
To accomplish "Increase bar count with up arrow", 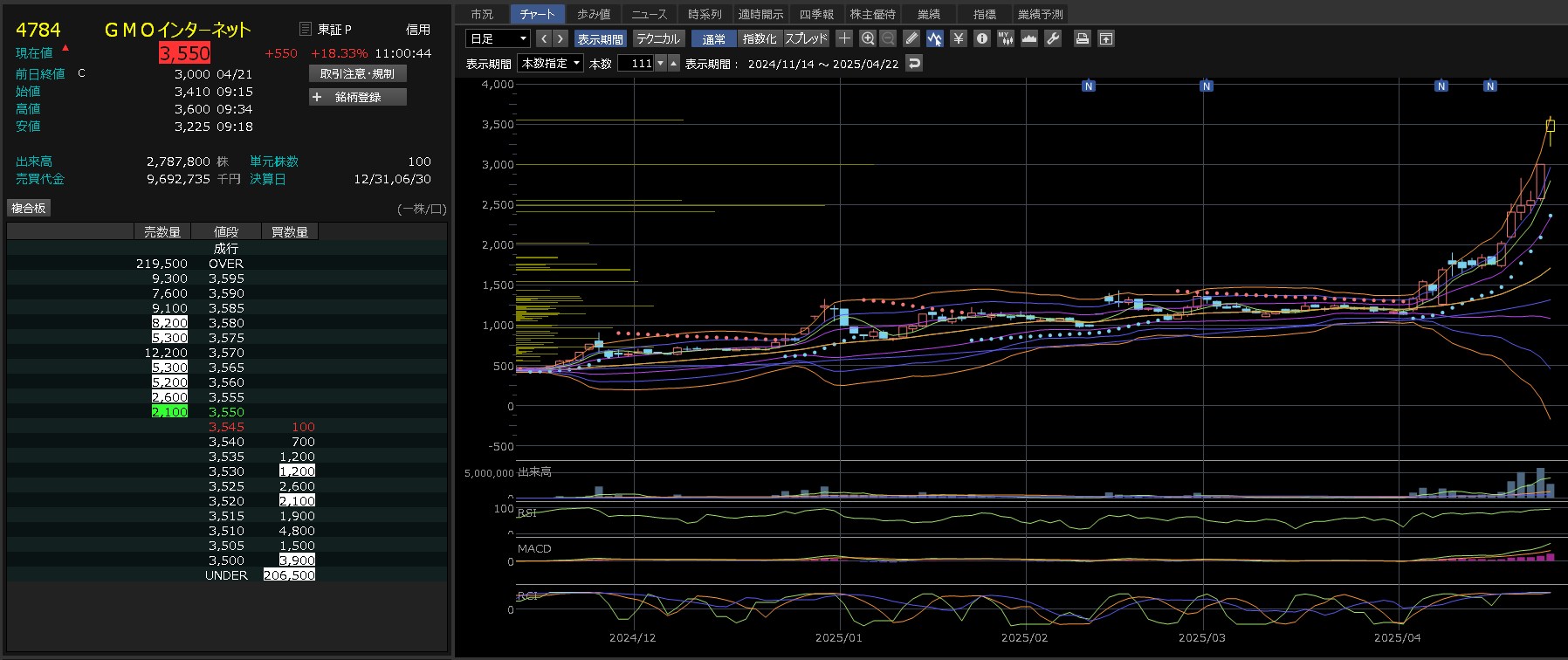I will (673, 63).
